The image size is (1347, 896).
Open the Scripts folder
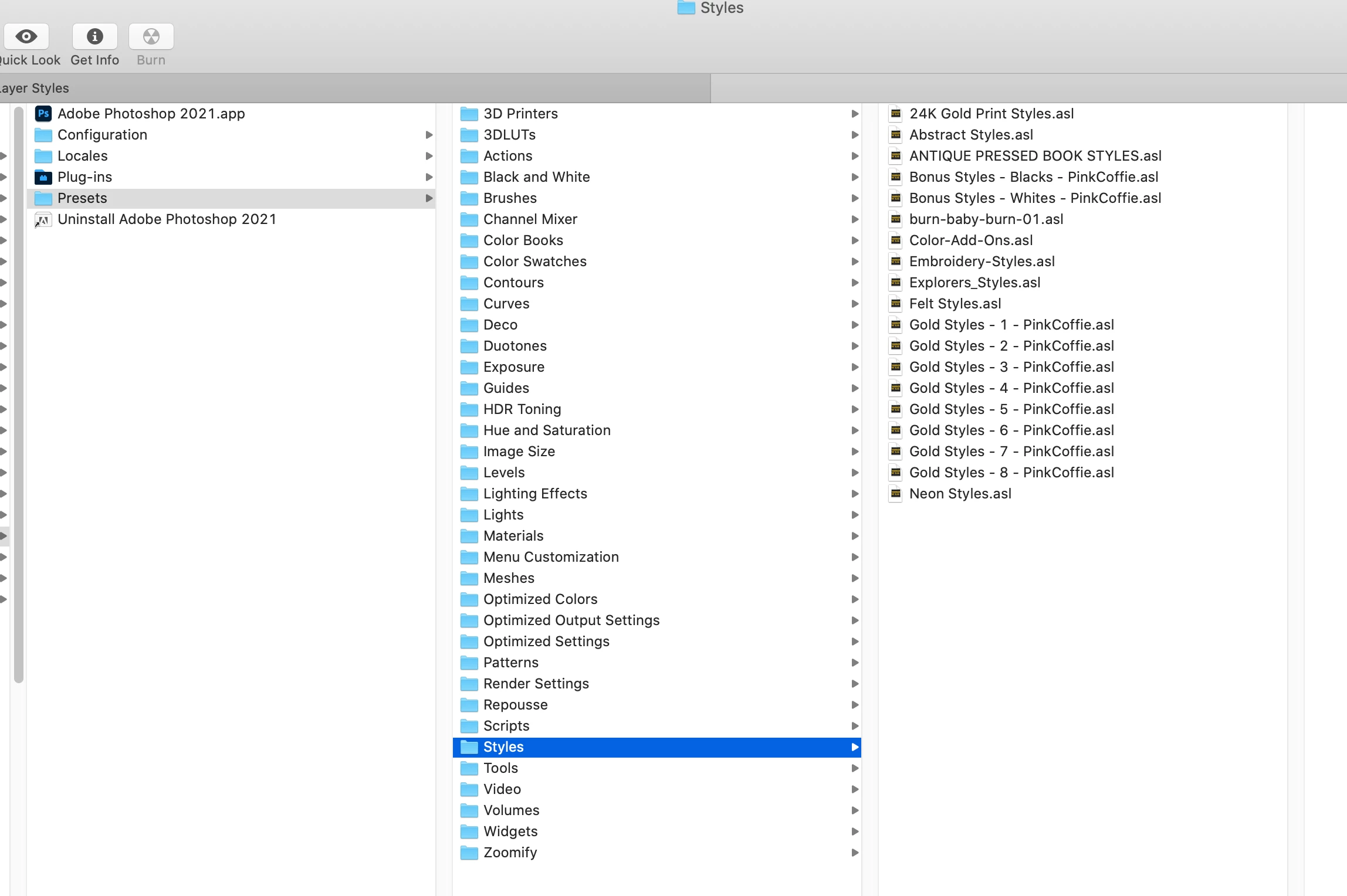click(x=506, y=726)
